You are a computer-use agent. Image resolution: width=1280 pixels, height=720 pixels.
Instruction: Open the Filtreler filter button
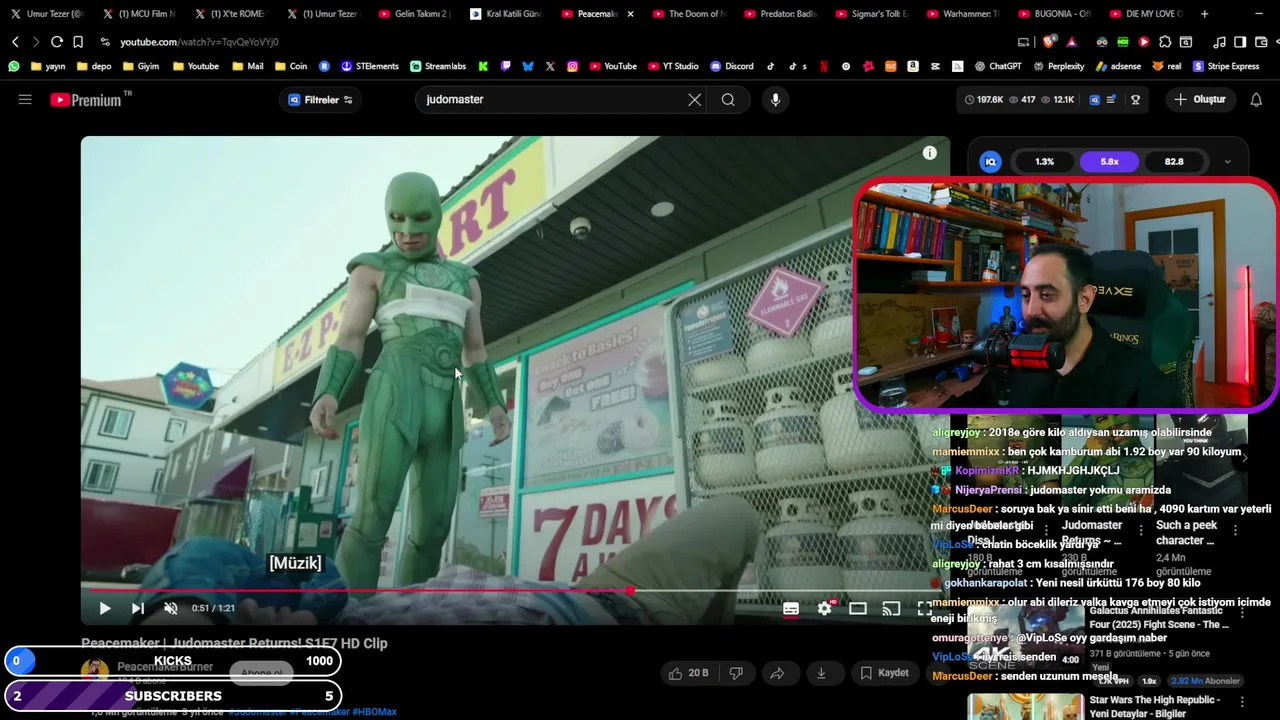(x=320, y=100)
